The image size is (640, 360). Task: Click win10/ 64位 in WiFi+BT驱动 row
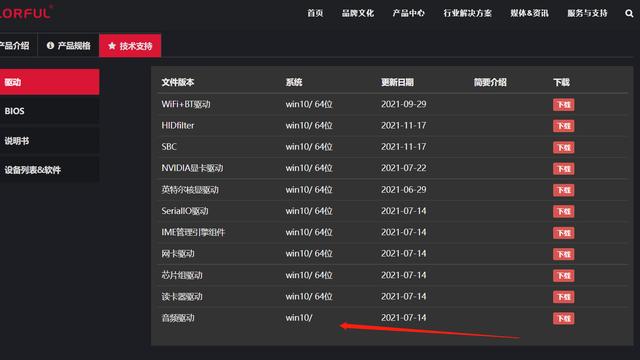[x=309, y=104]
